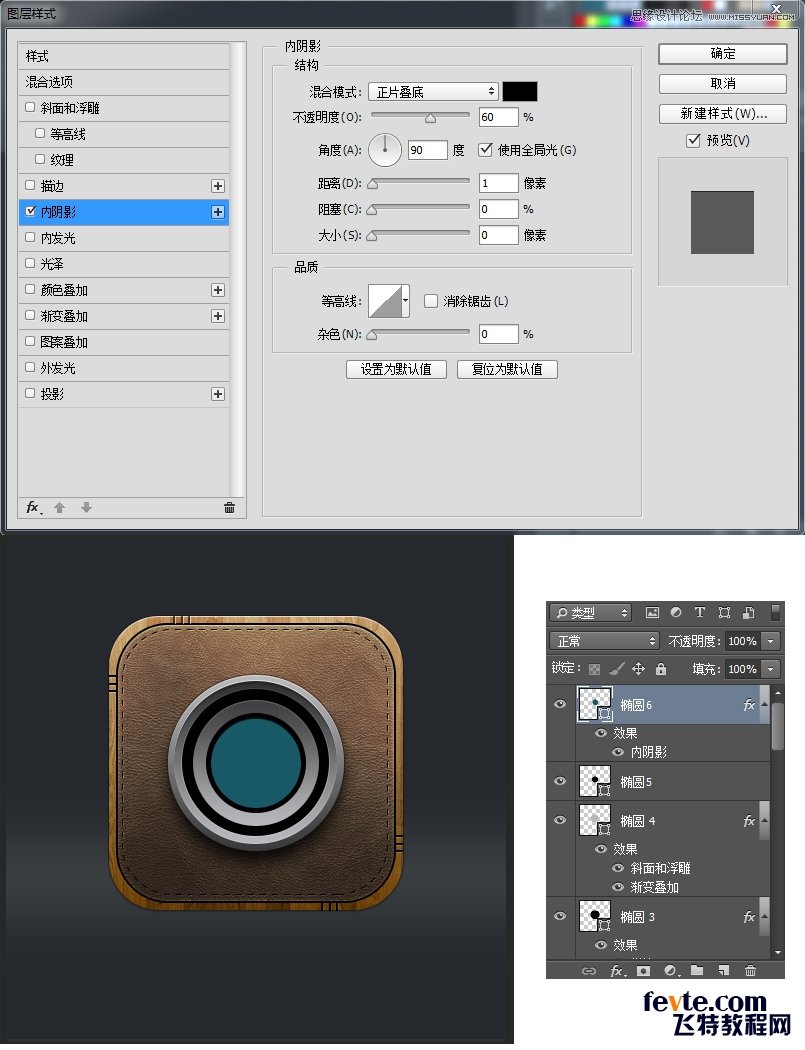Filter layers by pixel image icon
805x1050 pixels.
coord(652,613)
